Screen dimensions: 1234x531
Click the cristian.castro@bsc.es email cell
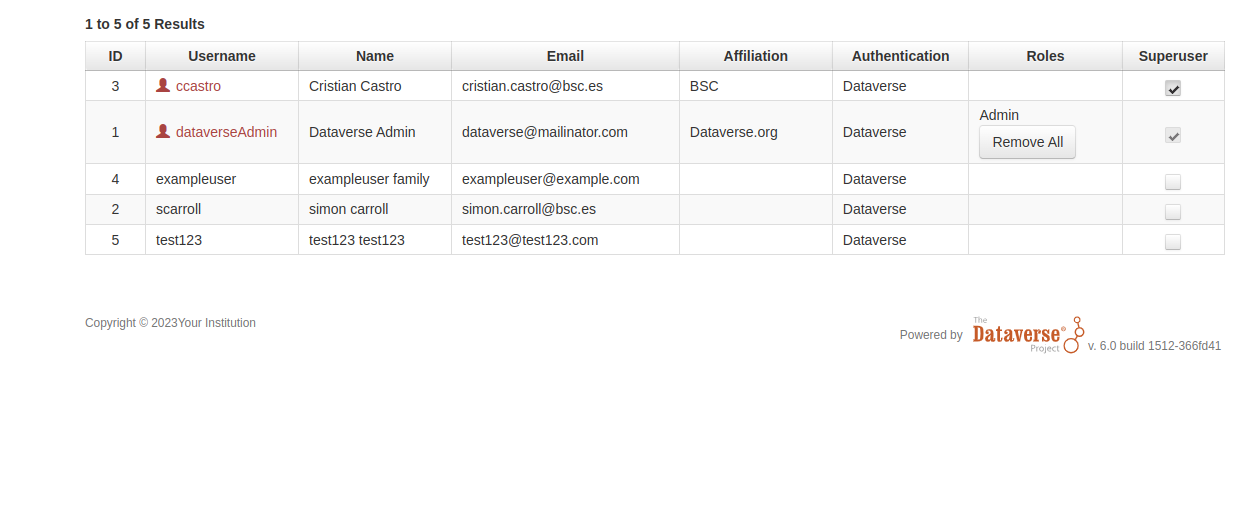pos(532,86)
